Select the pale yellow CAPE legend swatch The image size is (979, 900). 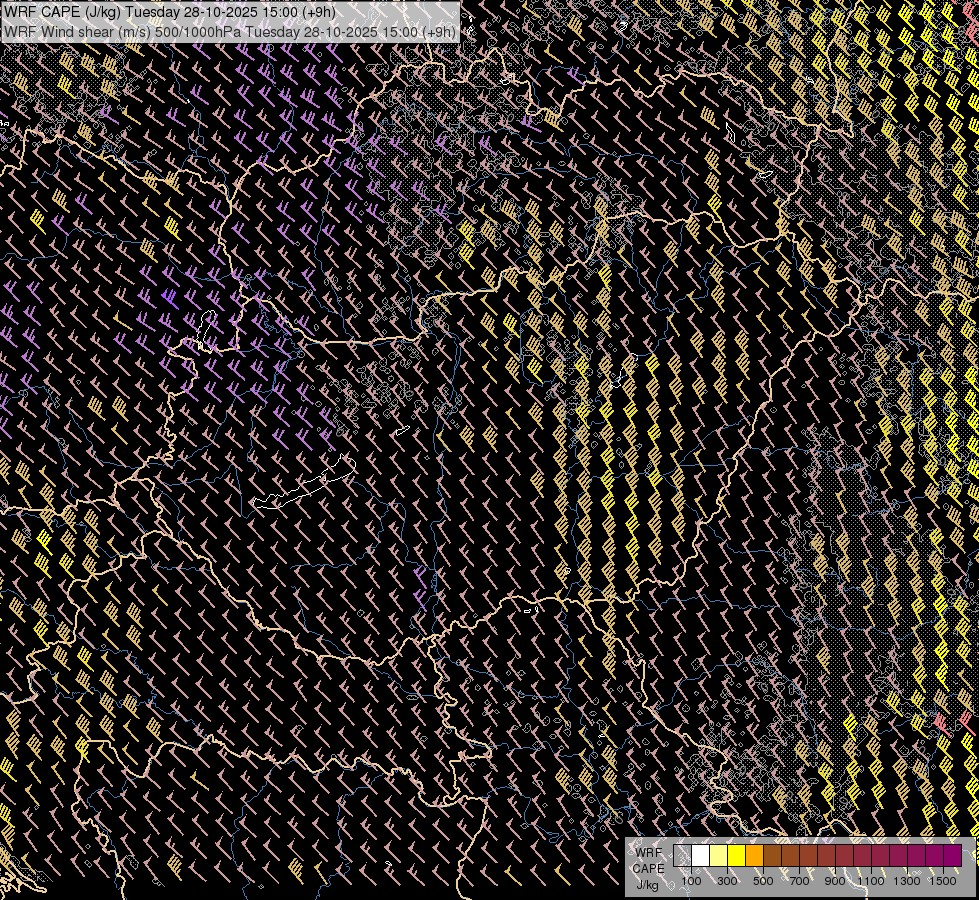pyautogui.click(x=719, y=855)
